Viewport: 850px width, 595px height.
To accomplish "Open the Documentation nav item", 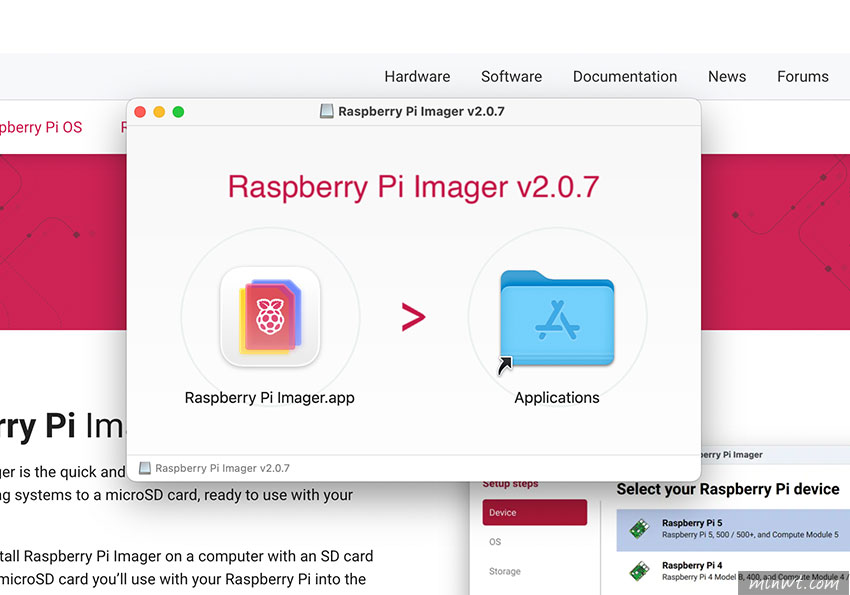I will [625, 76].
